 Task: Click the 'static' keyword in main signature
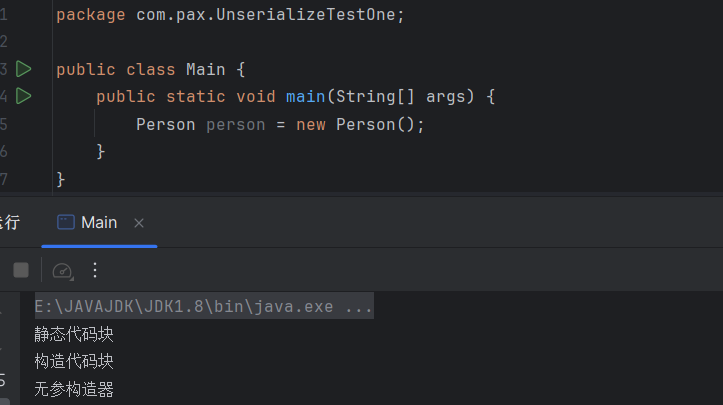click(x=196, y=97)
